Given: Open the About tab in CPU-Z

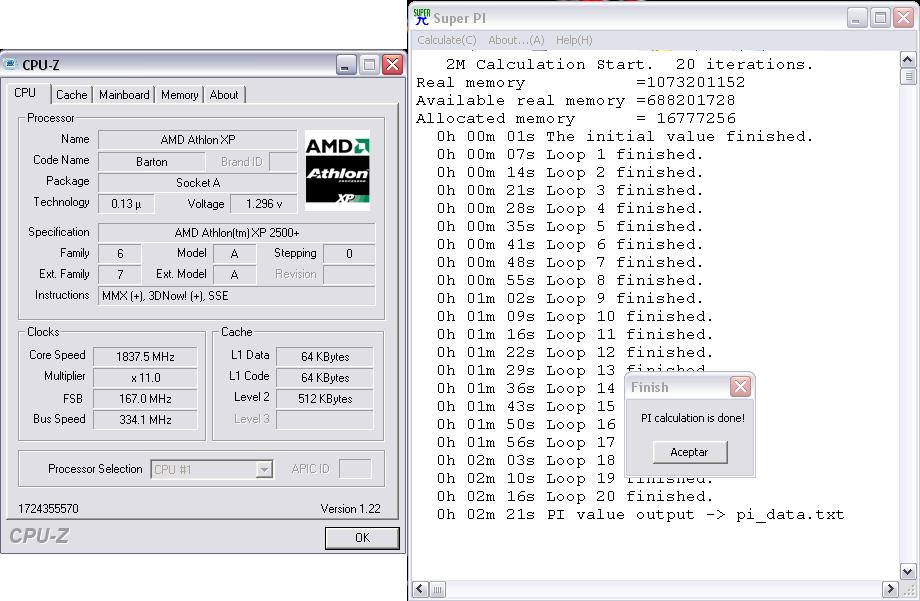Looking at the screenshot, I should tap(224, 94).
